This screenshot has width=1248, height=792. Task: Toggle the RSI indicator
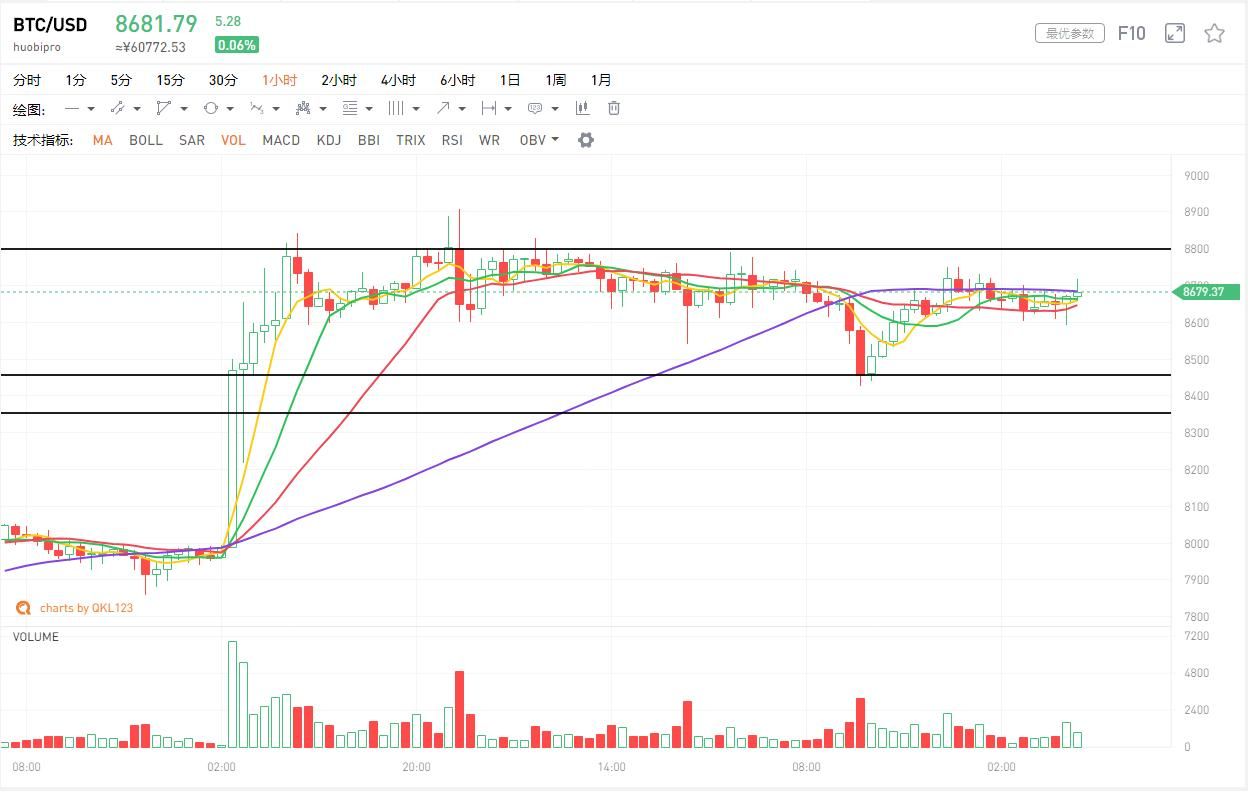452,140
